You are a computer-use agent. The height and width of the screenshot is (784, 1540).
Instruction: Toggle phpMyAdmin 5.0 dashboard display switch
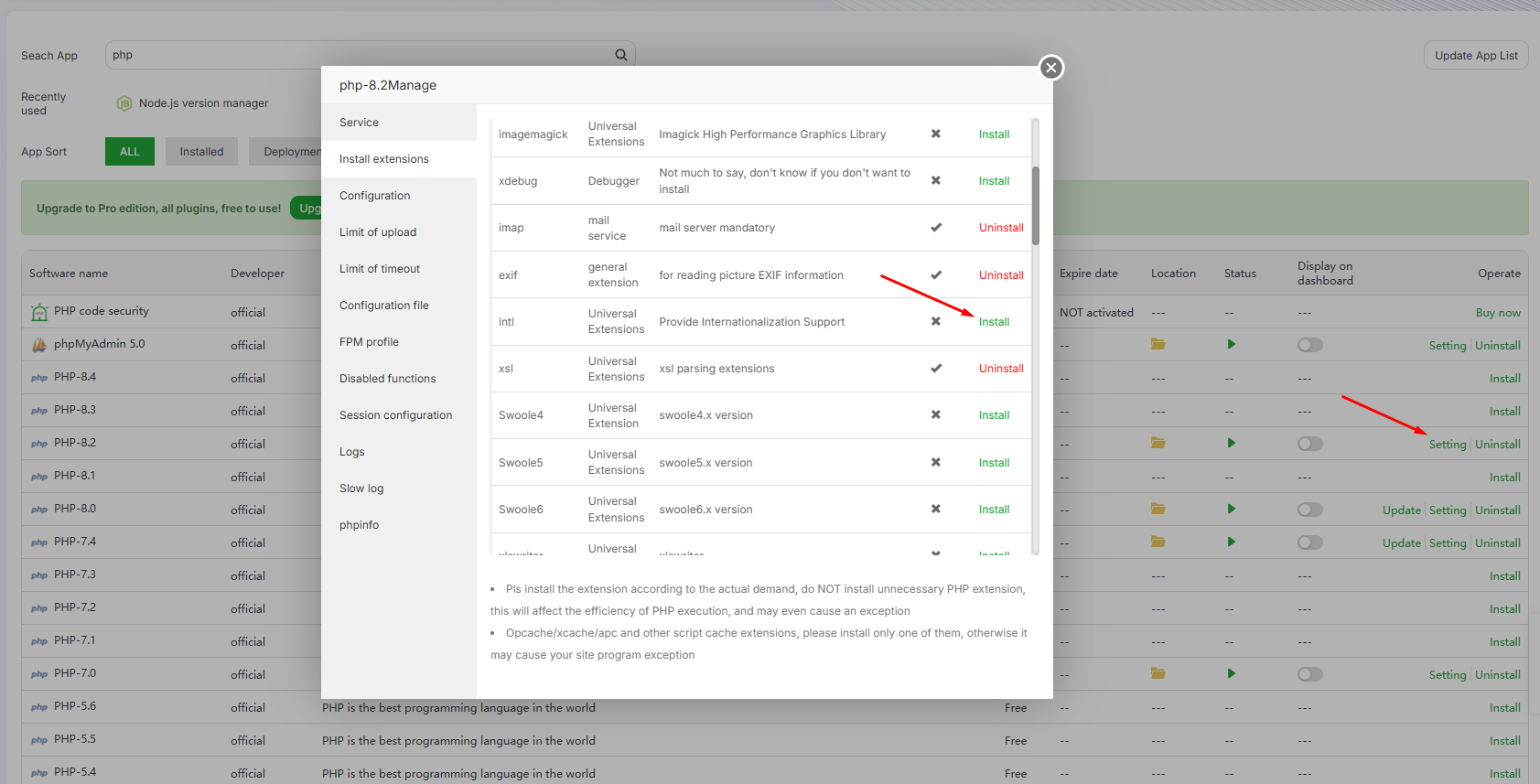(x=1309, y=345)
